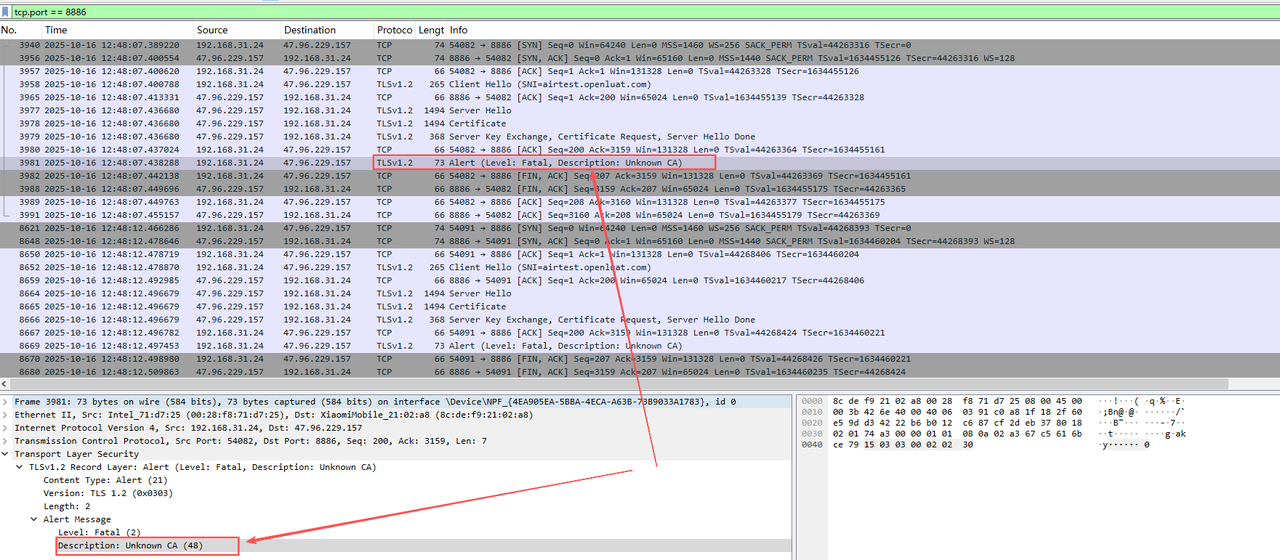The width and height of the screenshot is (1280, 560).
Task: Expand the Ethernet II details node
Action: point(6,415)
